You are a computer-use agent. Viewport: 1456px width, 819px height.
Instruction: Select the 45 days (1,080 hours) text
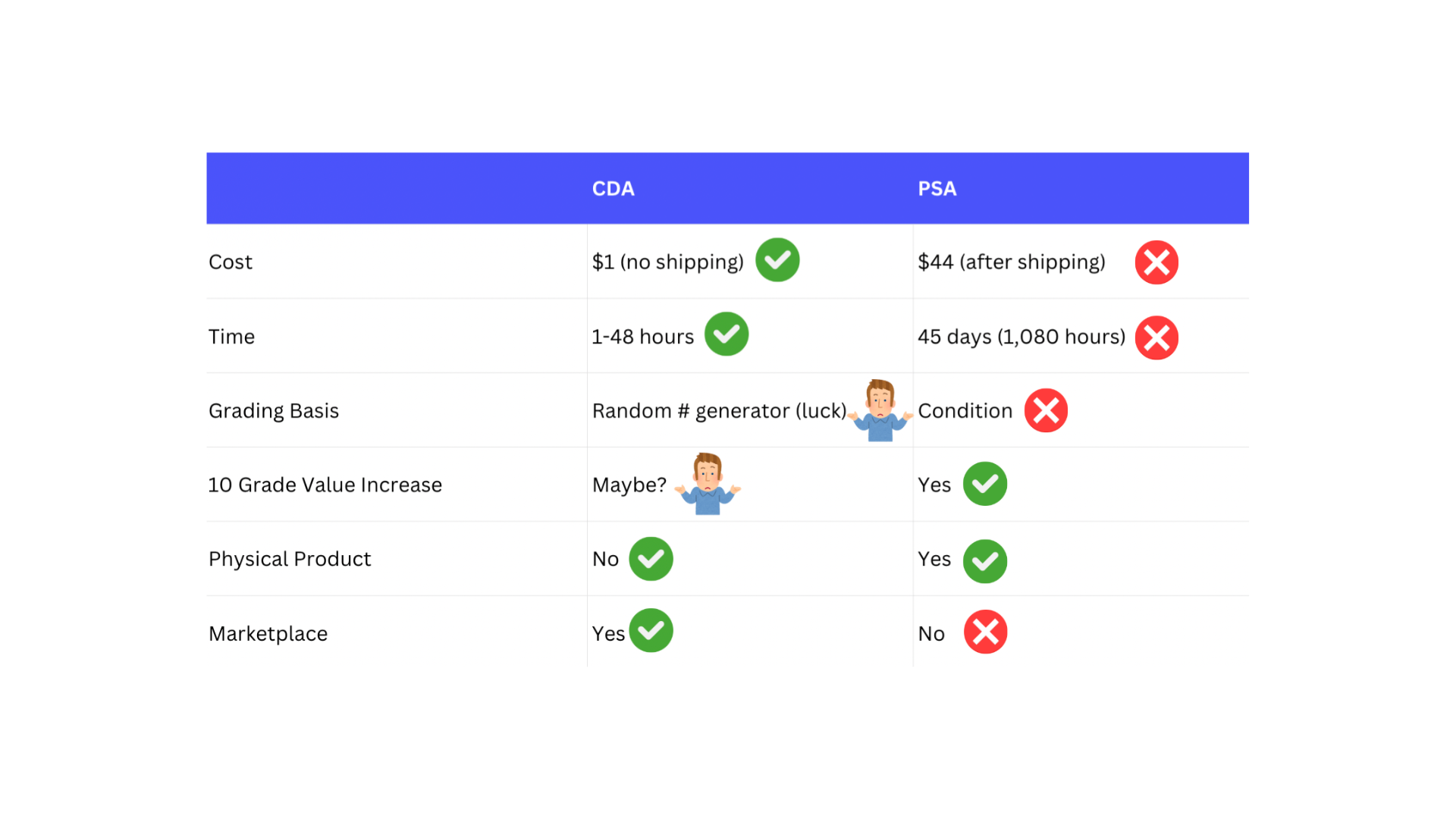1021,337
